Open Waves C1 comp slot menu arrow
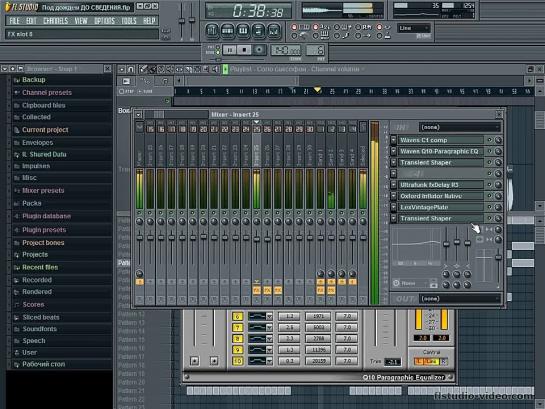The height and width of the screenshot is (409, 545). 393,140
